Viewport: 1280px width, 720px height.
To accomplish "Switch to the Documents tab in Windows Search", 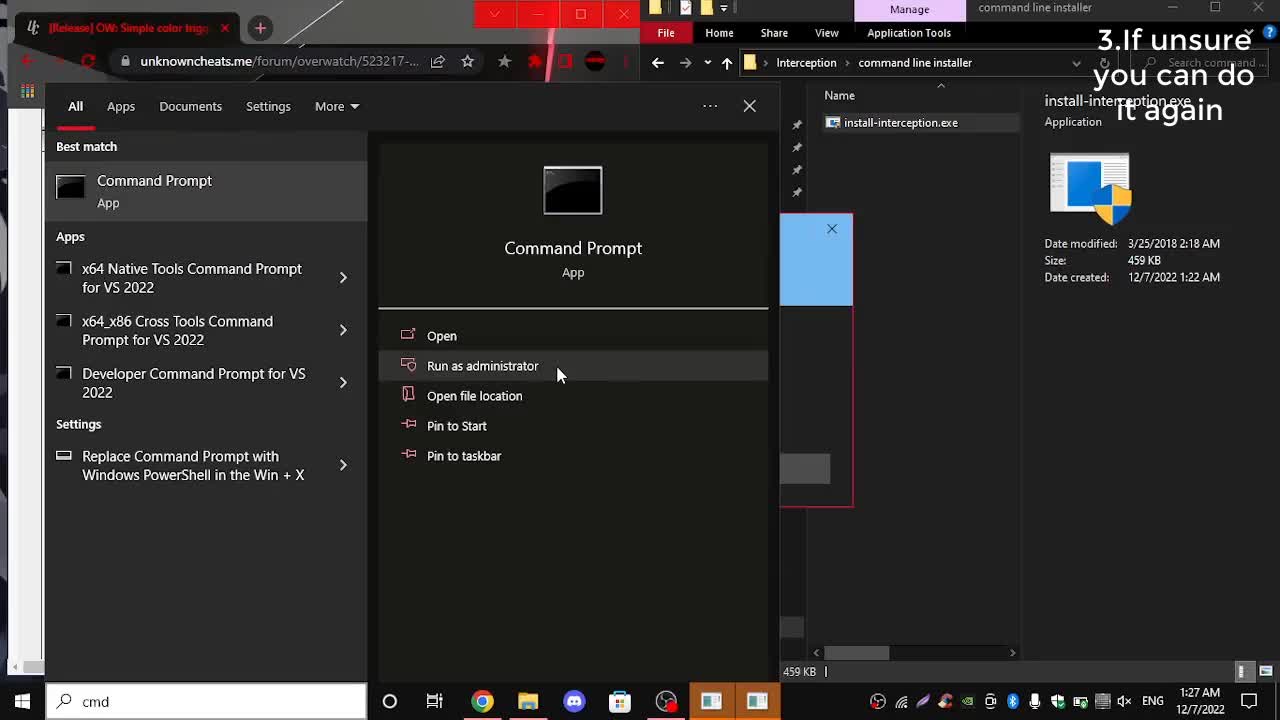I will pyautogui.click(x=190, y=106).
